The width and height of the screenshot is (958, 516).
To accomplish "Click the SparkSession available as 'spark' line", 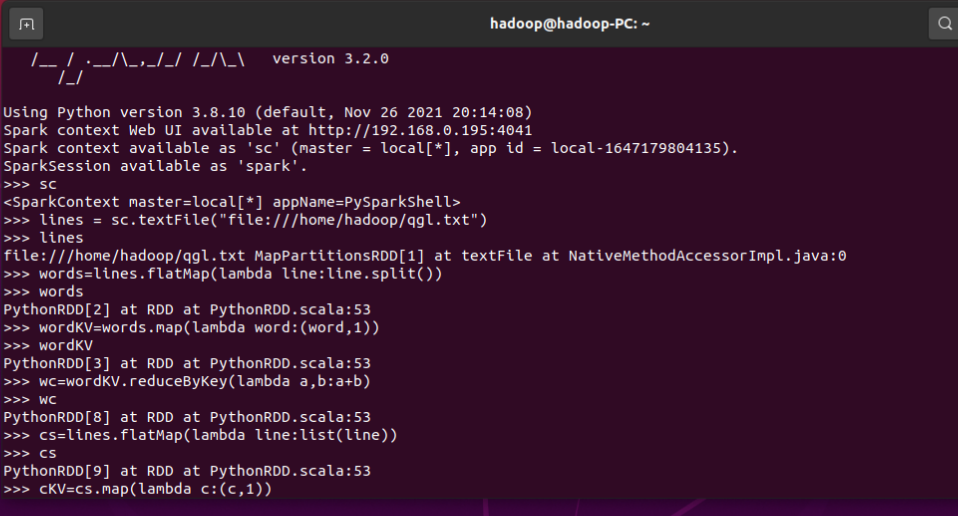I will click(155, 166).
